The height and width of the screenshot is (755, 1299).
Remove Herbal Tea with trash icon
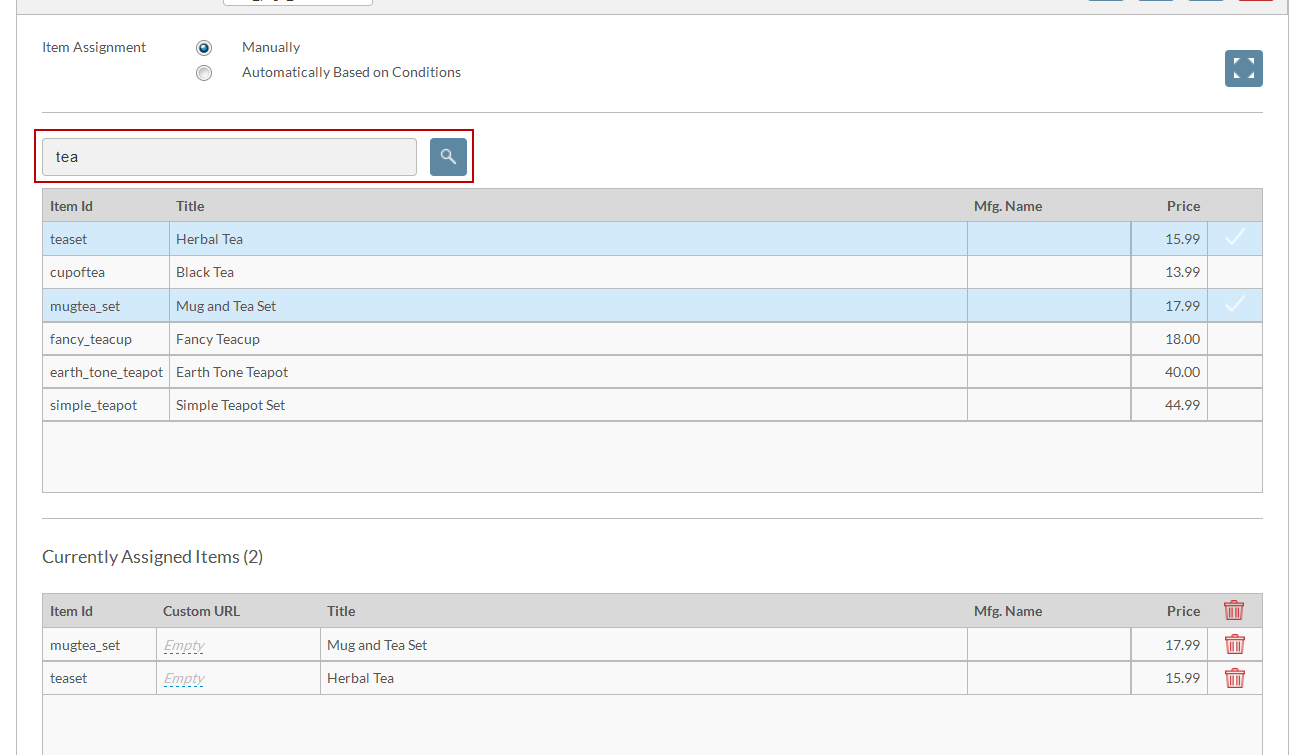(x=1235, y=678)
